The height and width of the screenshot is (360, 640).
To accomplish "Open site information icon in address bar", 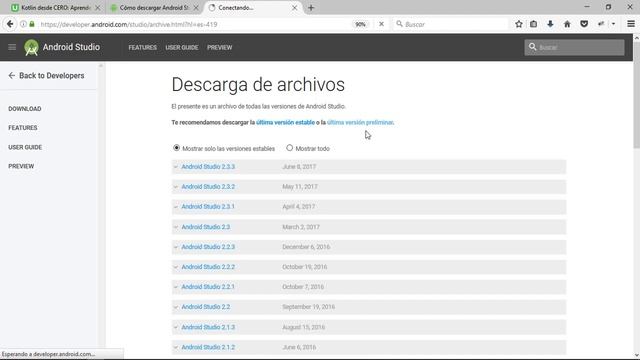I will click(x=23, y=24).
